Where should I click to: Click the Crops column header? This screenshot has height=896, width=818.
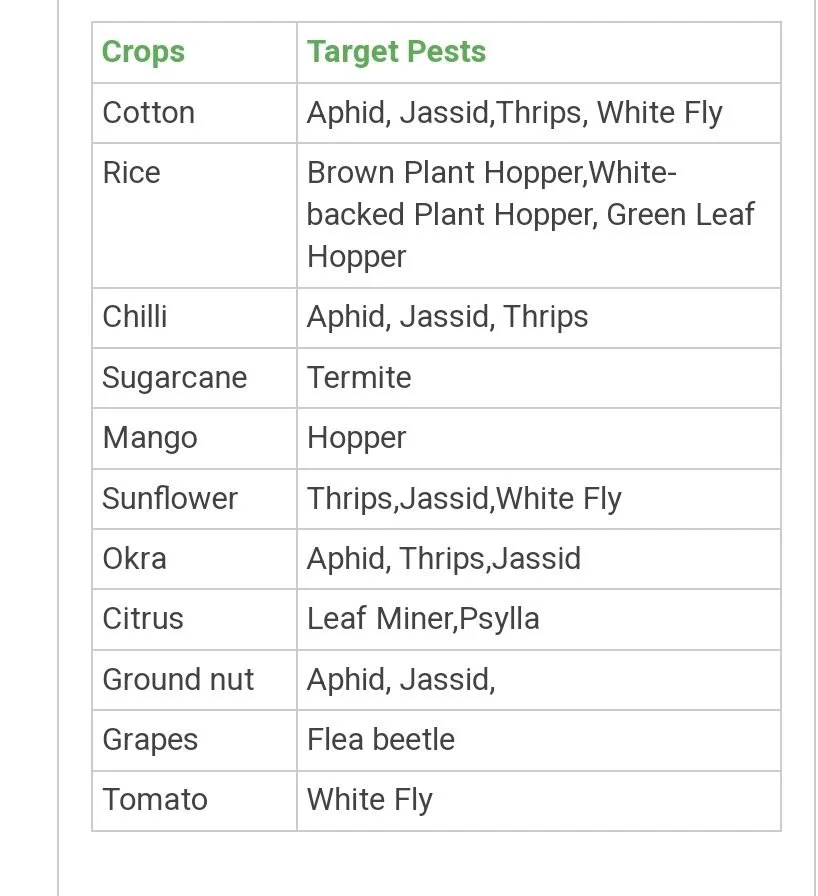click(144, 52)
